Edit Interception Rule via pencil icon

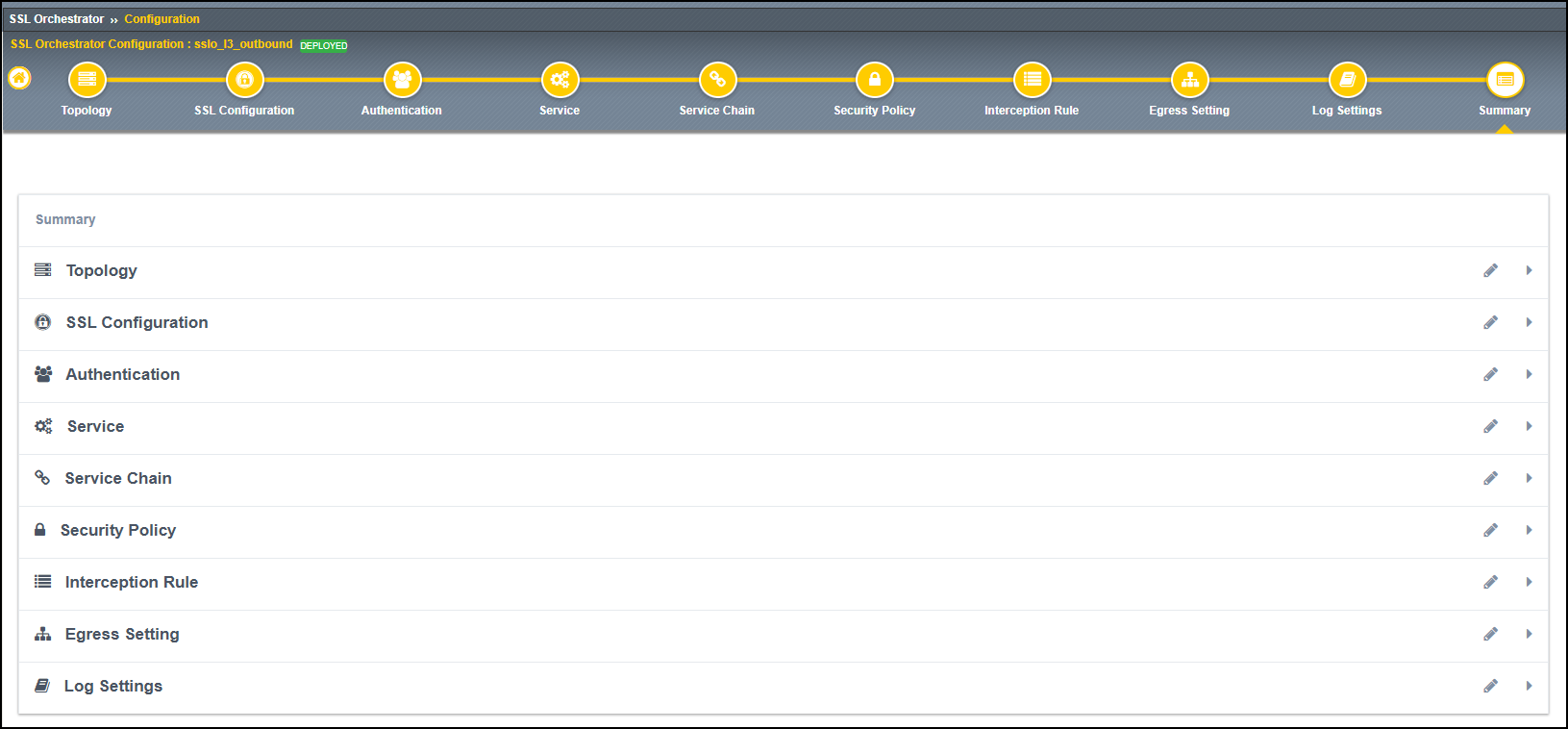click(x=1490, y=582)
